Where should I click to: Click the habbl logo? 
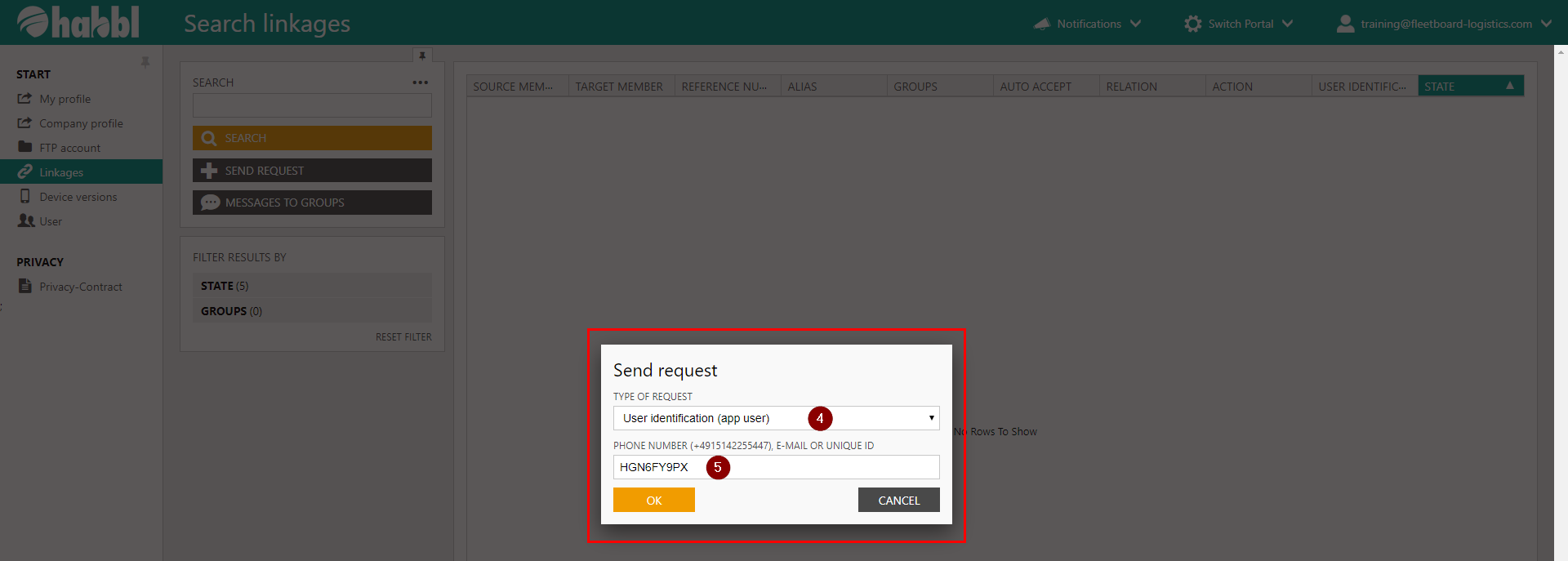coord(78,22)
